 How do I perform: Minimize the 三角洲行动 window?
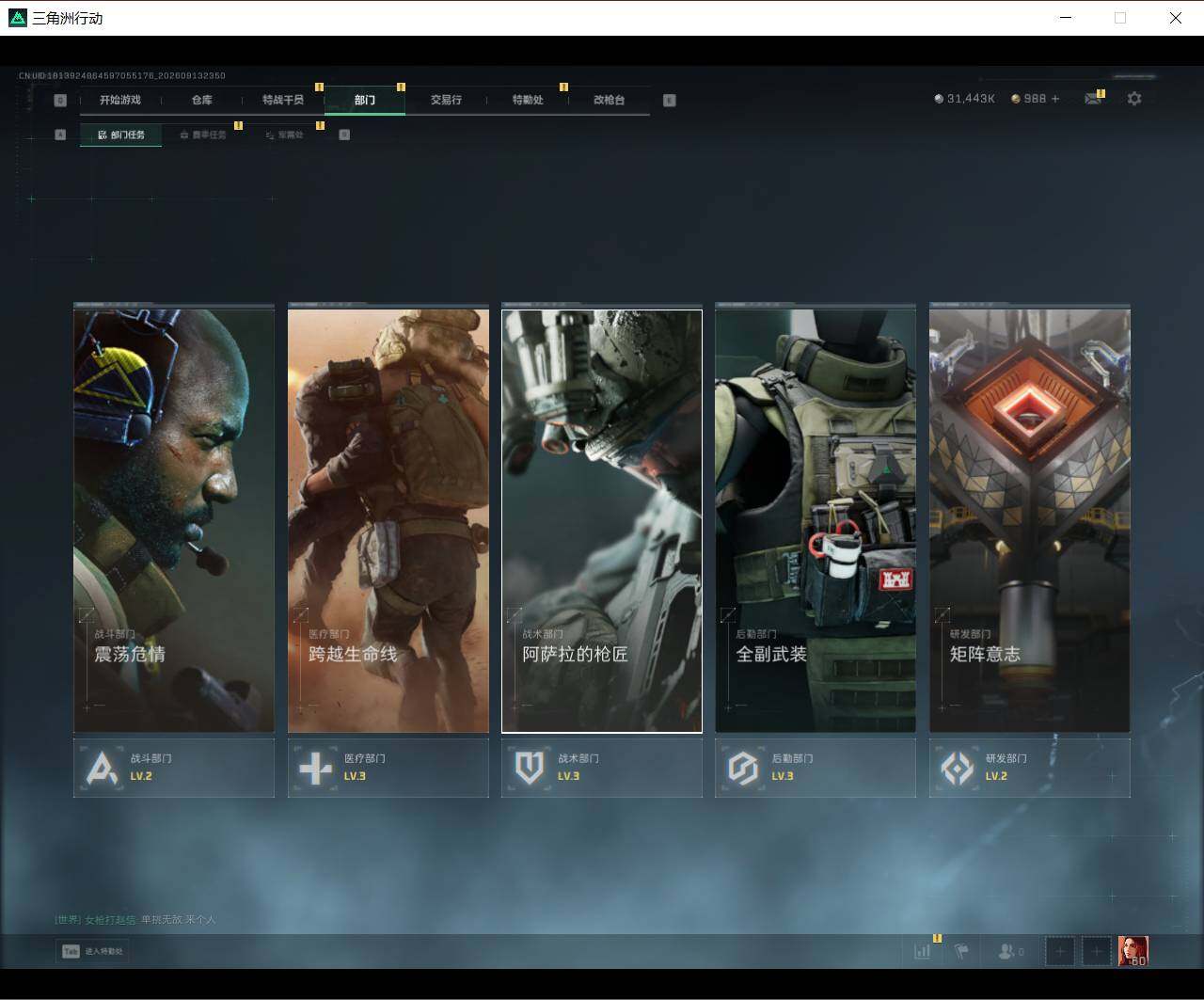pos(1066,18)
